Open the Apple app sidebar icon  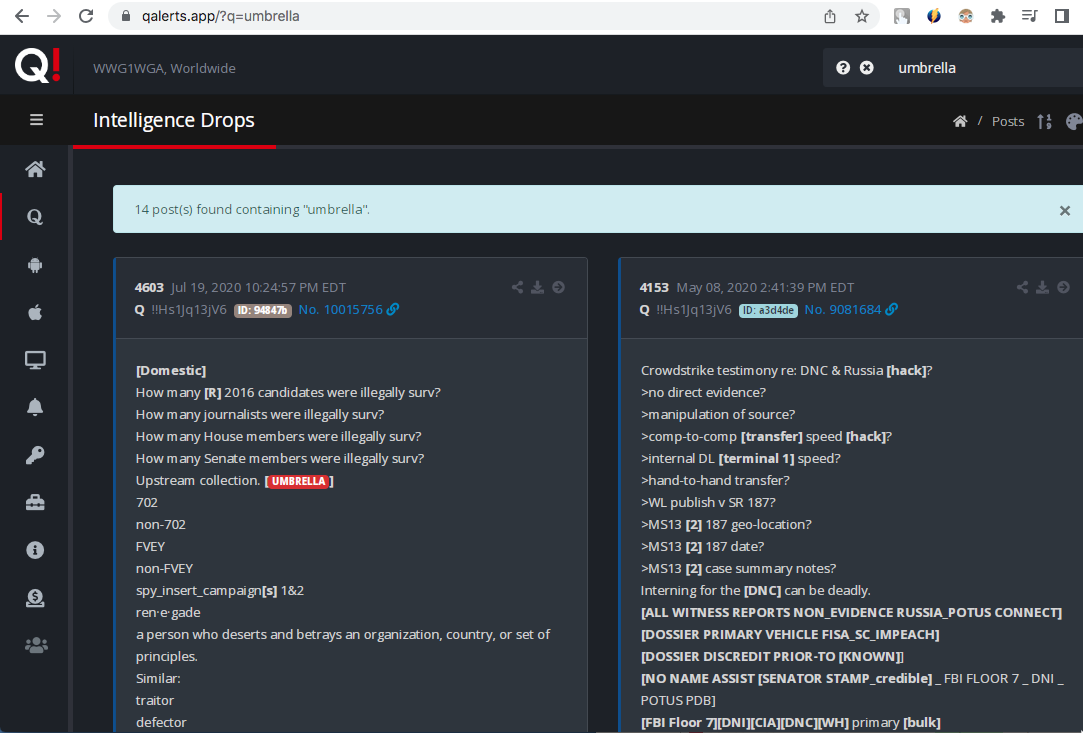point(35,312)
